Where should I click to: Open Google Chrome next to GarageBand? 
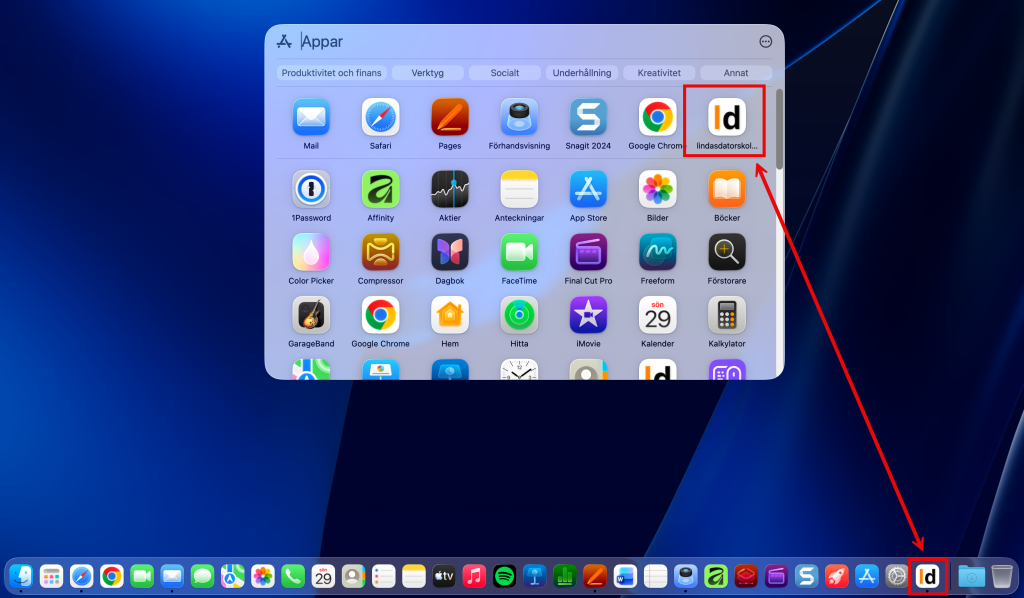click(x=380, y=315)
